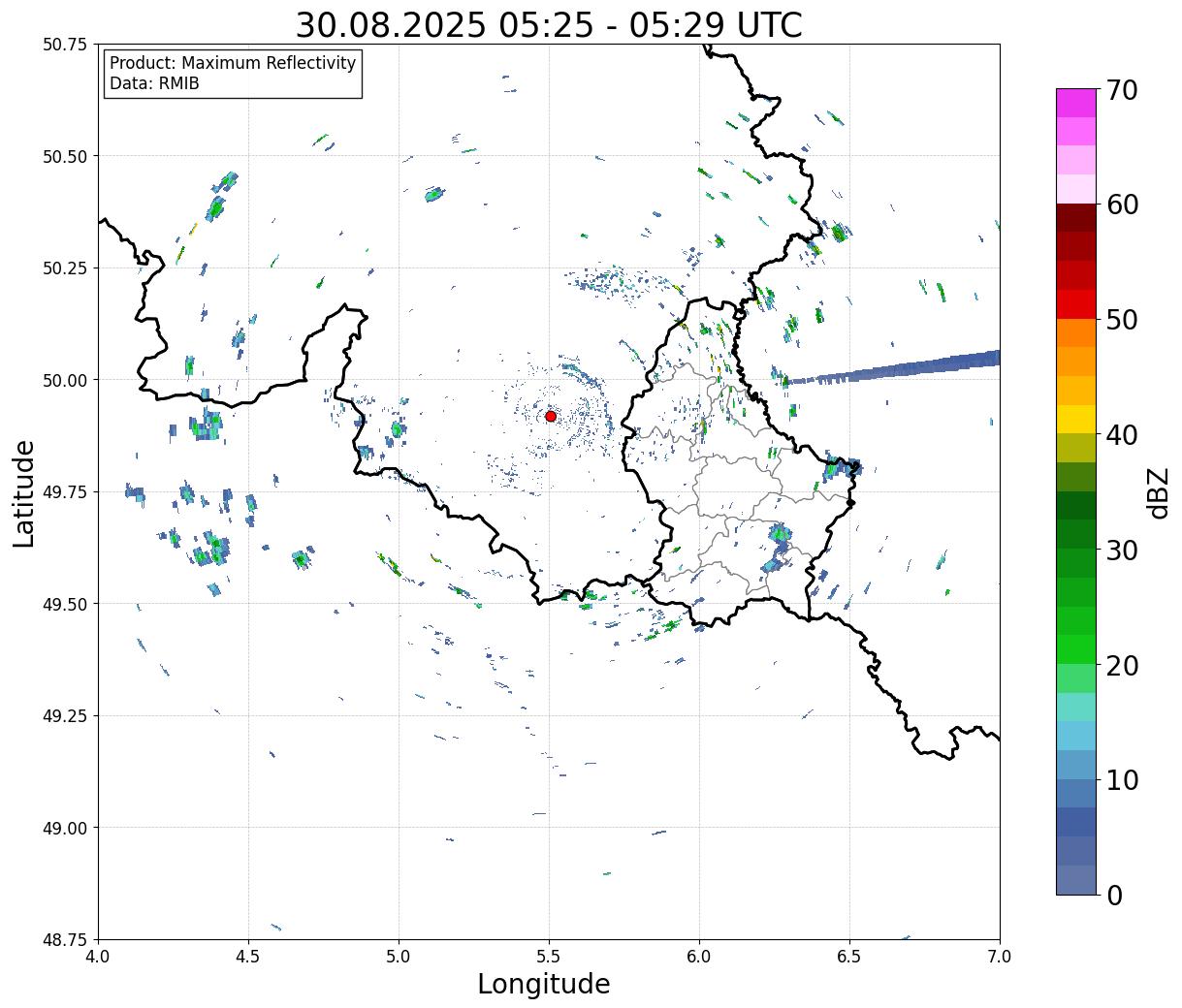Viewport: 1182px width, 1008px height.
Task: Click the colorbar tick label 0
Action: [1114, 896]
